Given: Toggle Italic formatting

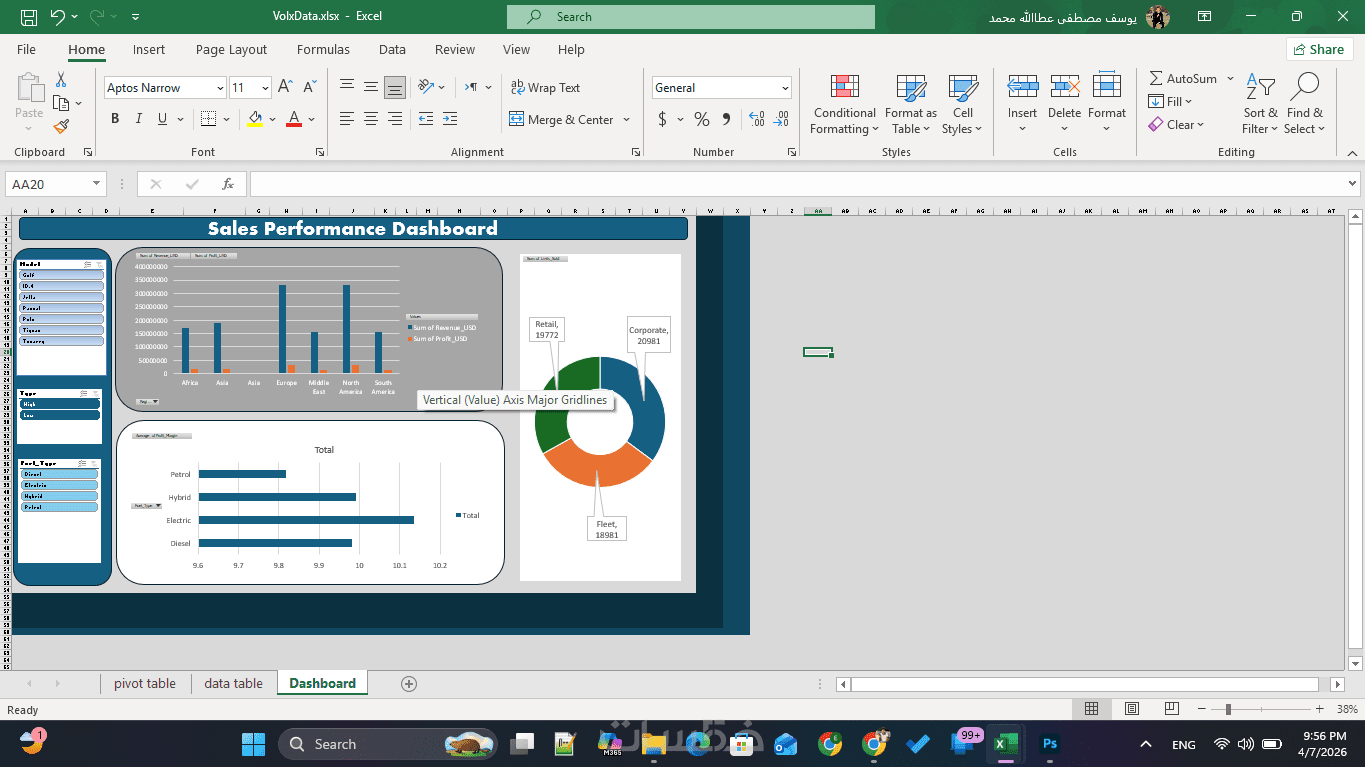Looking at the screenshot, I should click(x=139, y=119).
